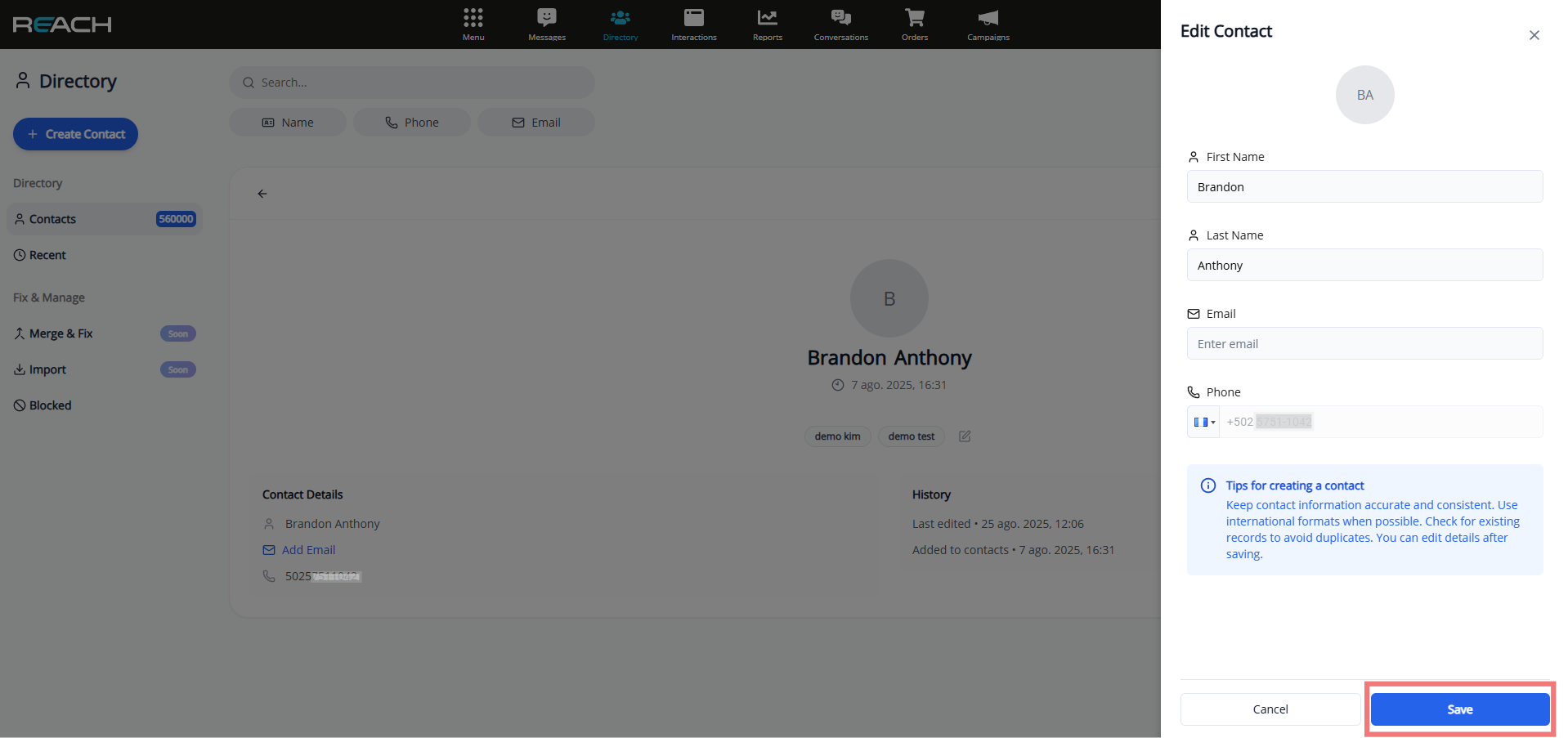
Task: Close the Edit Contact panel
Action: pos(1534,35)
